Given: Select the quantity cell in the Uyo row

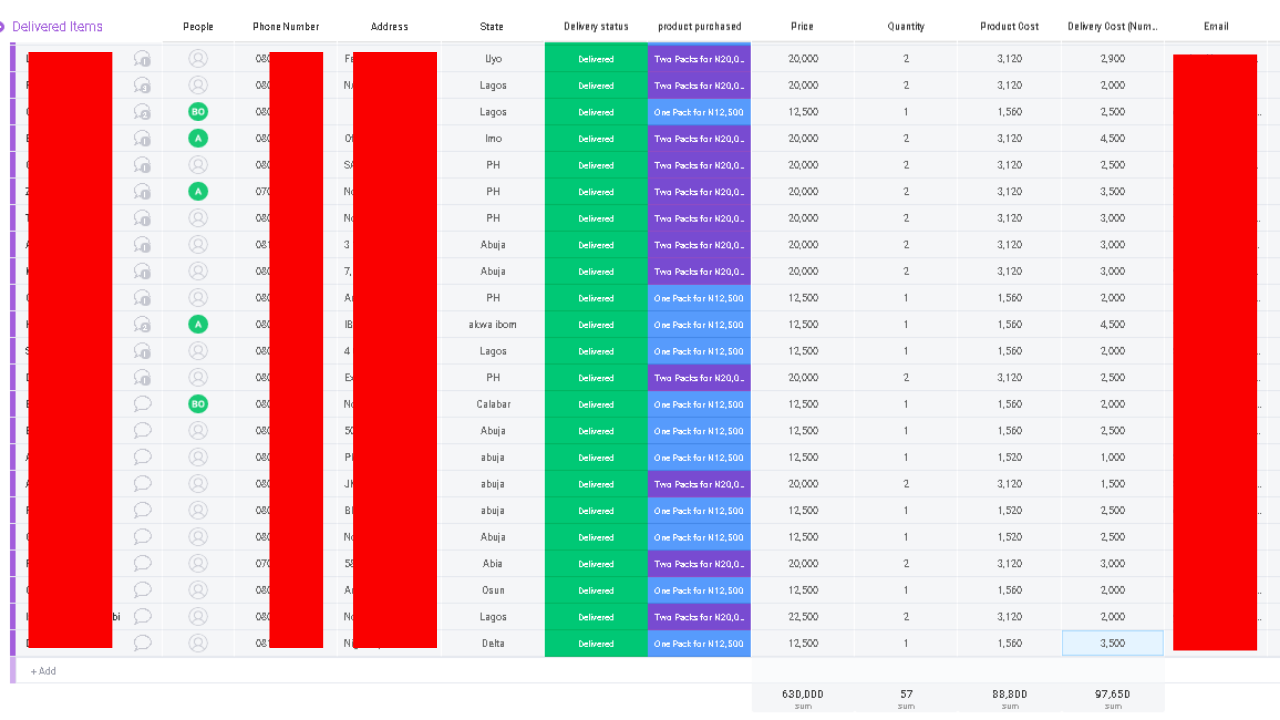Looking at the screenshot, I should pyautogui.click(x=906, y=59).
